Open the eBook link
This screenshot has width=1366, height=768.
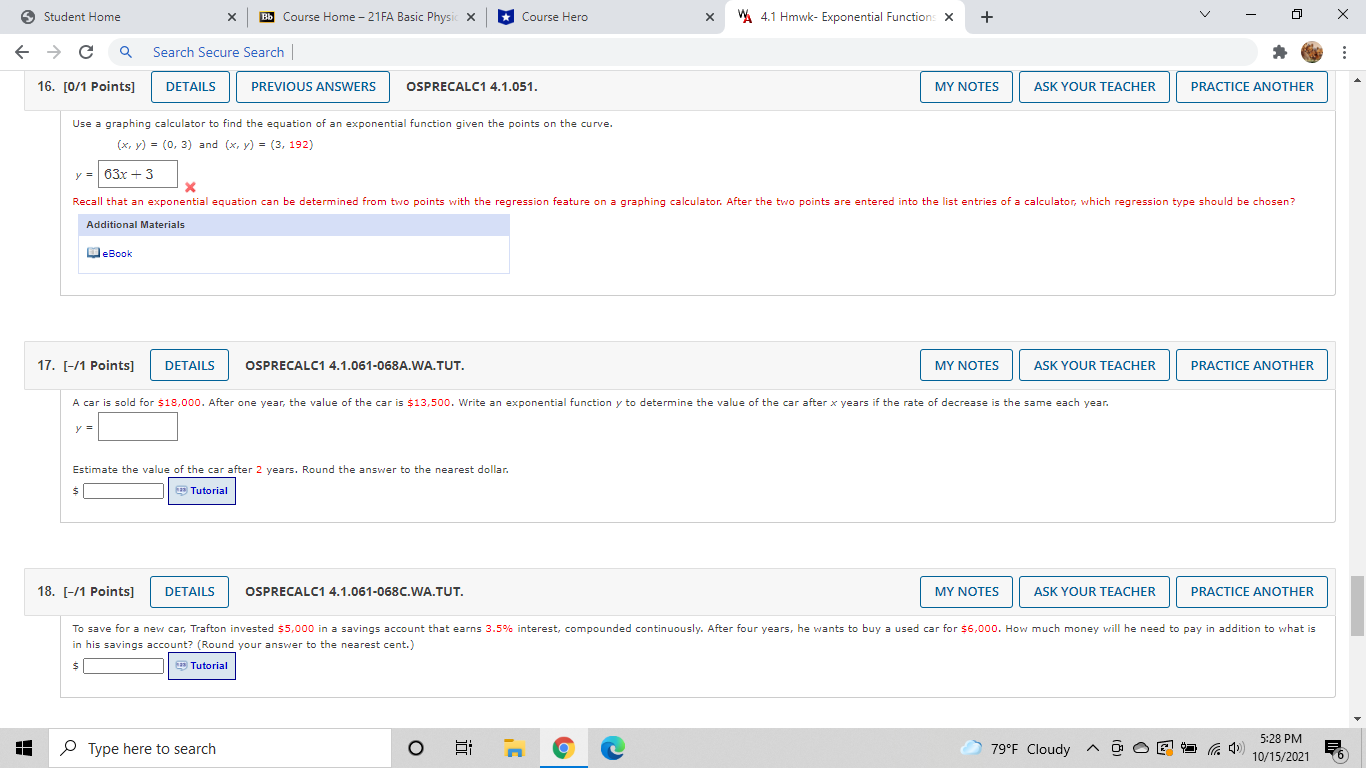pos(117,253)
